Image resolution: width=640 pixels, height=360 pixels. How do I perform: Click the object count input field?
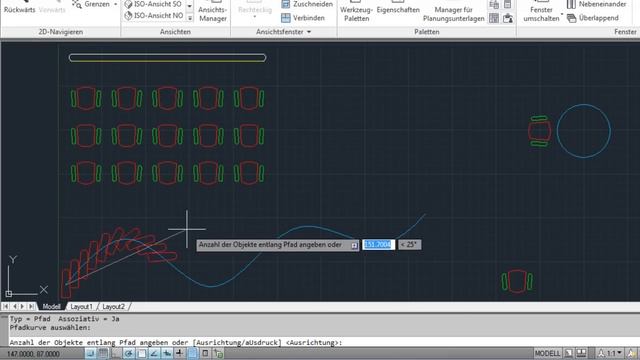click(x=378, y=244)
